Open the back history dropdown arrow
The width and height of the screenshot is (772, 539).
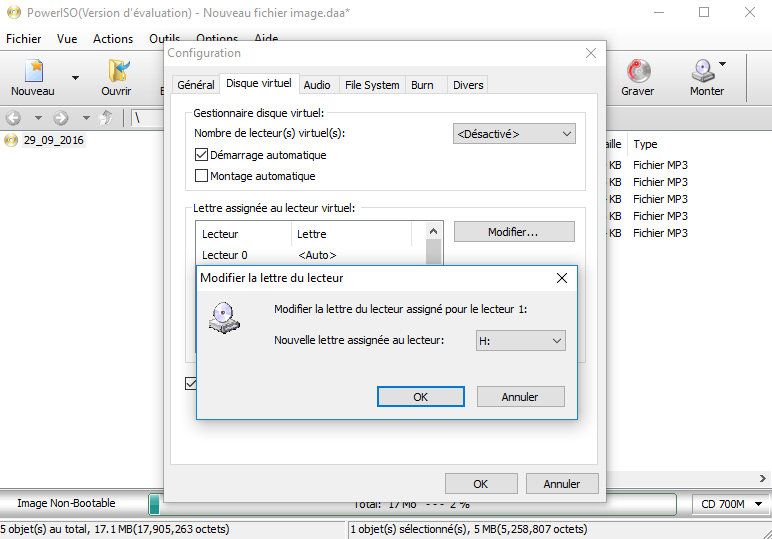coord(38,118)
